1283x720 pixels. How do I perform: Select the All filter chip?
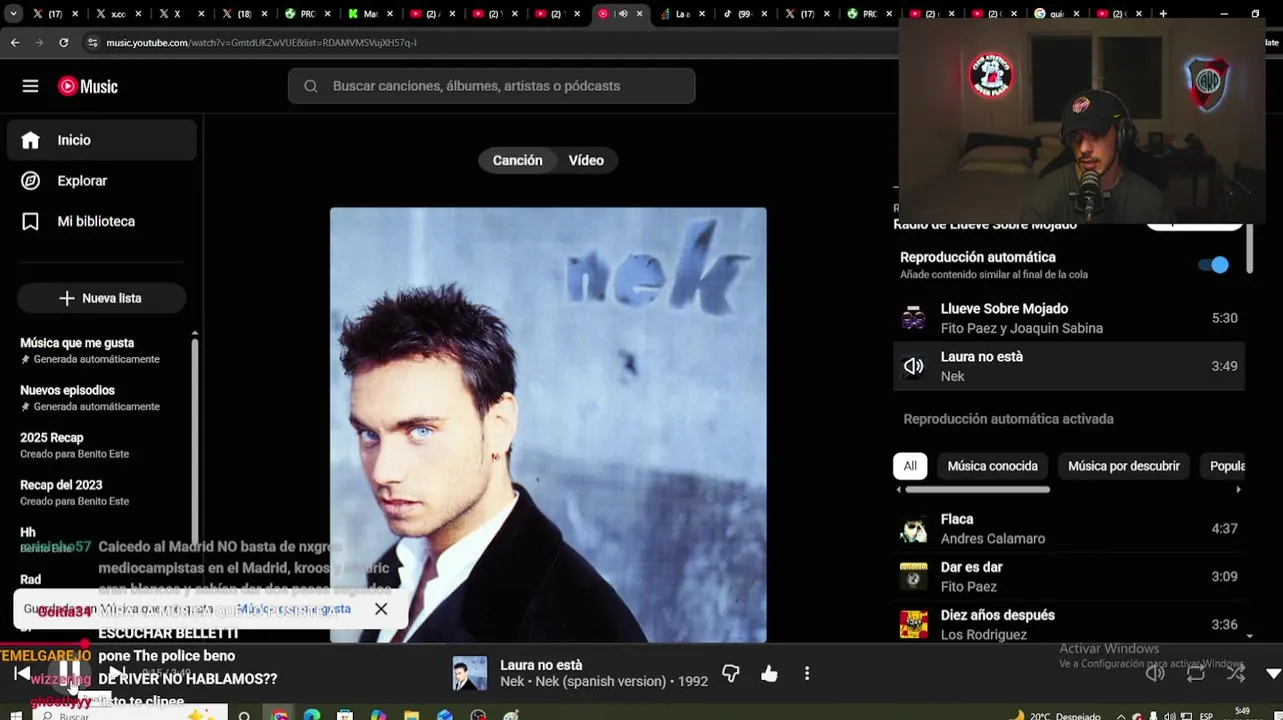pos(910,466)
